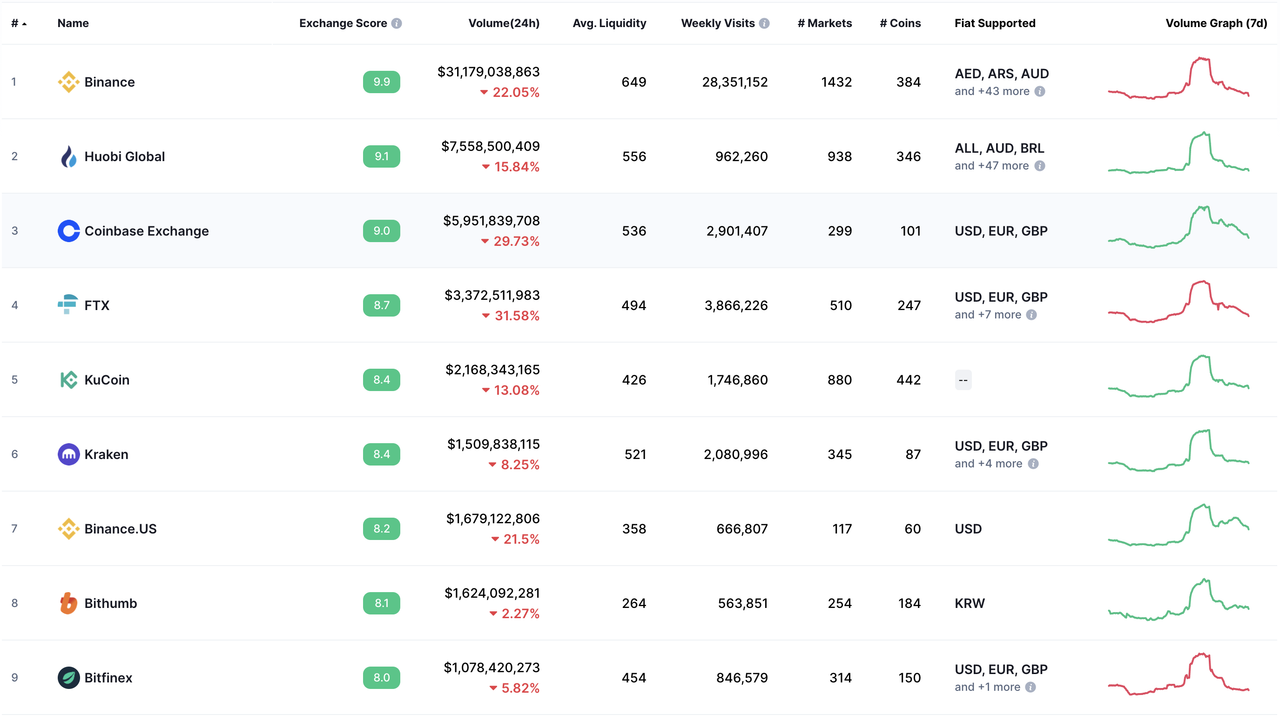1280x716 pixels.
Task: Expand Kraken 'and +4 more' fiat list
Action: click(x=988, y=464)
